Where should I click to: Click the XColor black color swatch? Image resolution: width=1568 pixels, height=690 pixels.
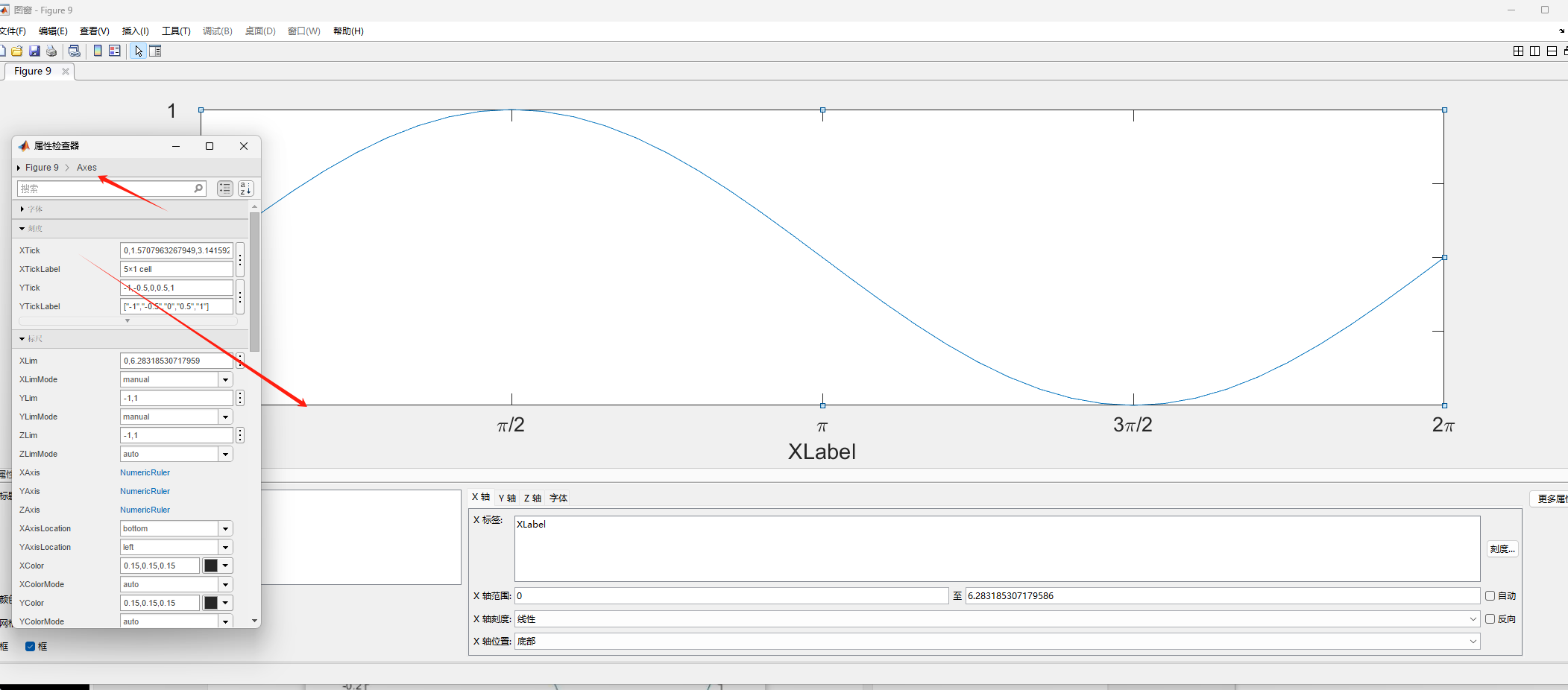pyautogui.click(x=211, y=566)
